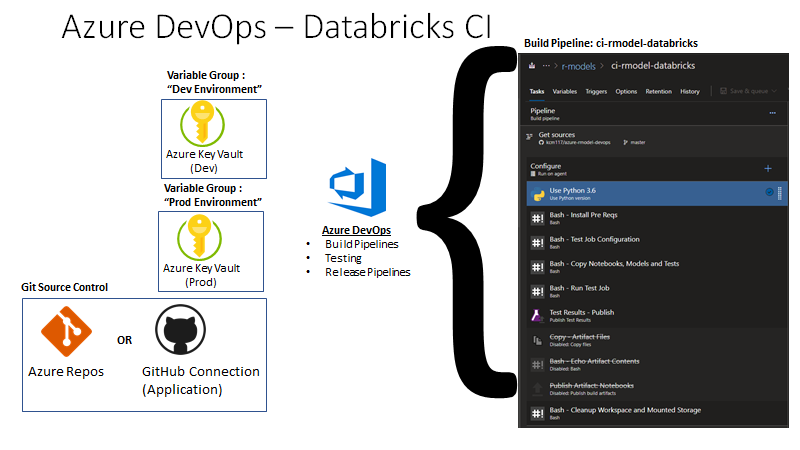
Task: Click the Azure DevOps logo
Action: click(358, 187)
